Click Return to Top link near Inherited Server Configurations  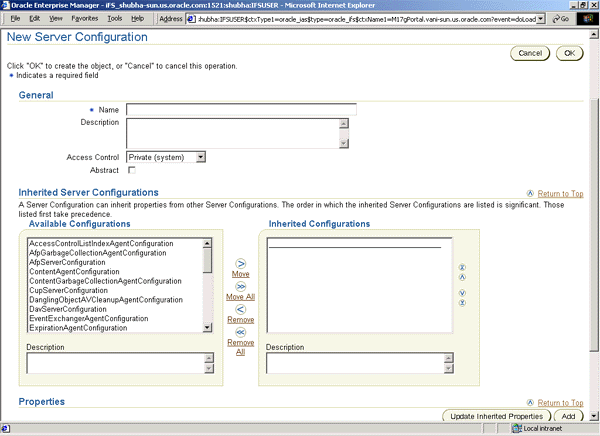tap(560, 194)
